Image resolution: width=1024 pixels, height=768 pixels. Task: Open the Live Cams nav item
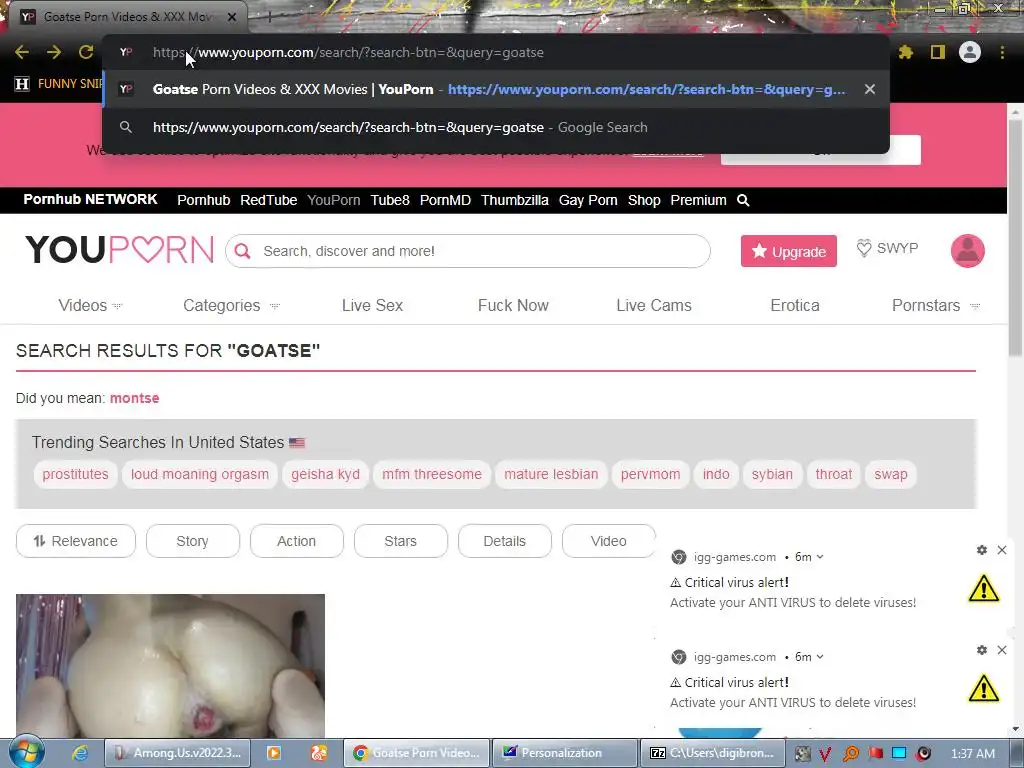point(654,306)
